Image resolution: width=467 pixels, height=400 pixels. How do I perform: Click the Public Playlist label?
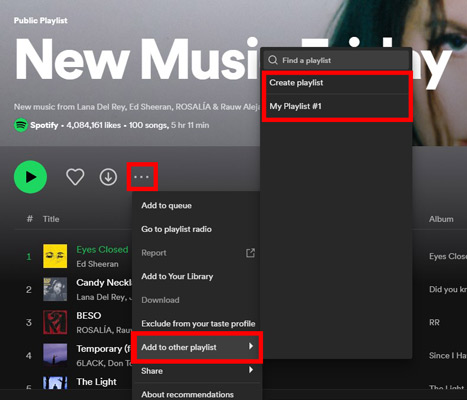tap(40, 20)
